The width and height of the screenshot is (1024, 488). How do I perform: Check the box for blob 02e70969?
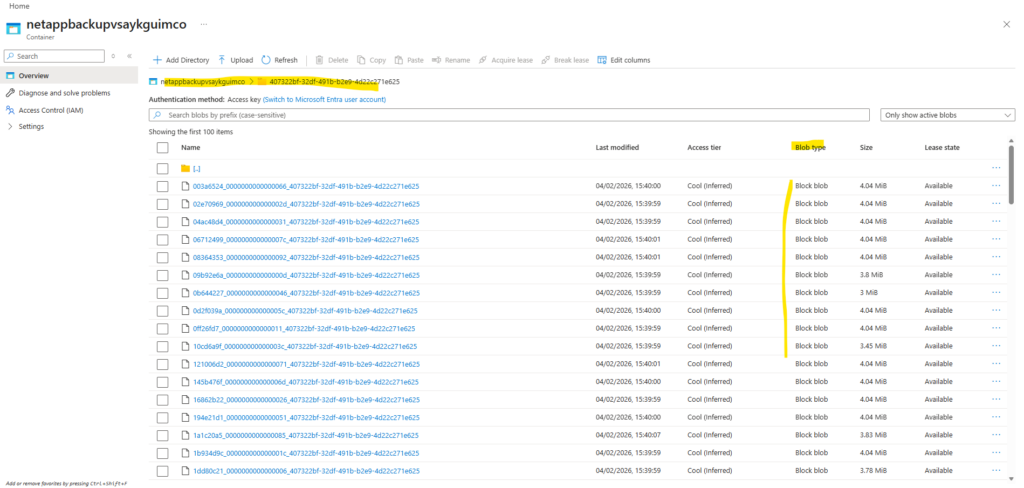tap(162, 204)
